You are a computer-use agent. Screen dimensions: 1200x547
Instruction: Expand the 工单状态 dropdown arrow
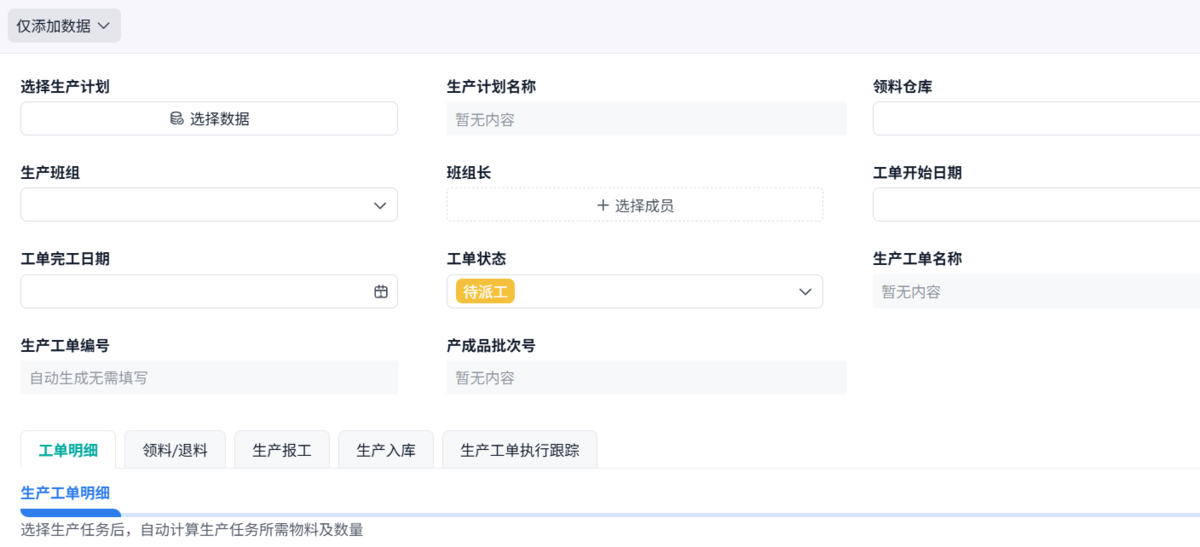[x=805, y=292]
